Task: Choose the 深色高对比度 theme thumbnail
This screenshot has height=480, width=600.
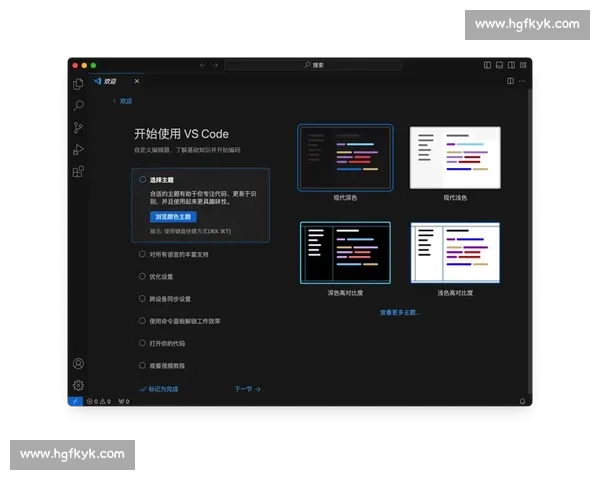Action: [345, 252]
